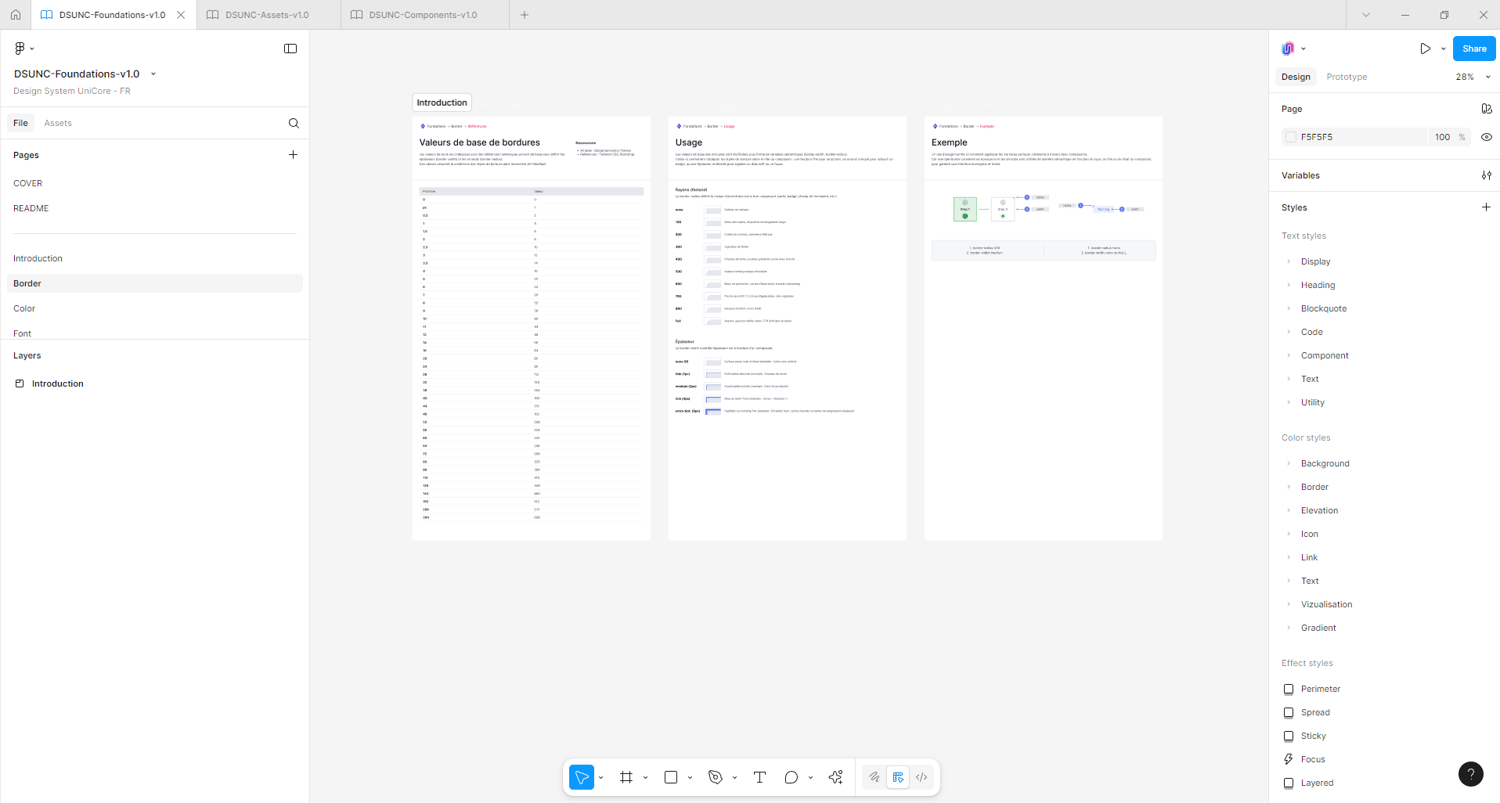Click the Perimeter effect style icon

[x=1288, y=689]
